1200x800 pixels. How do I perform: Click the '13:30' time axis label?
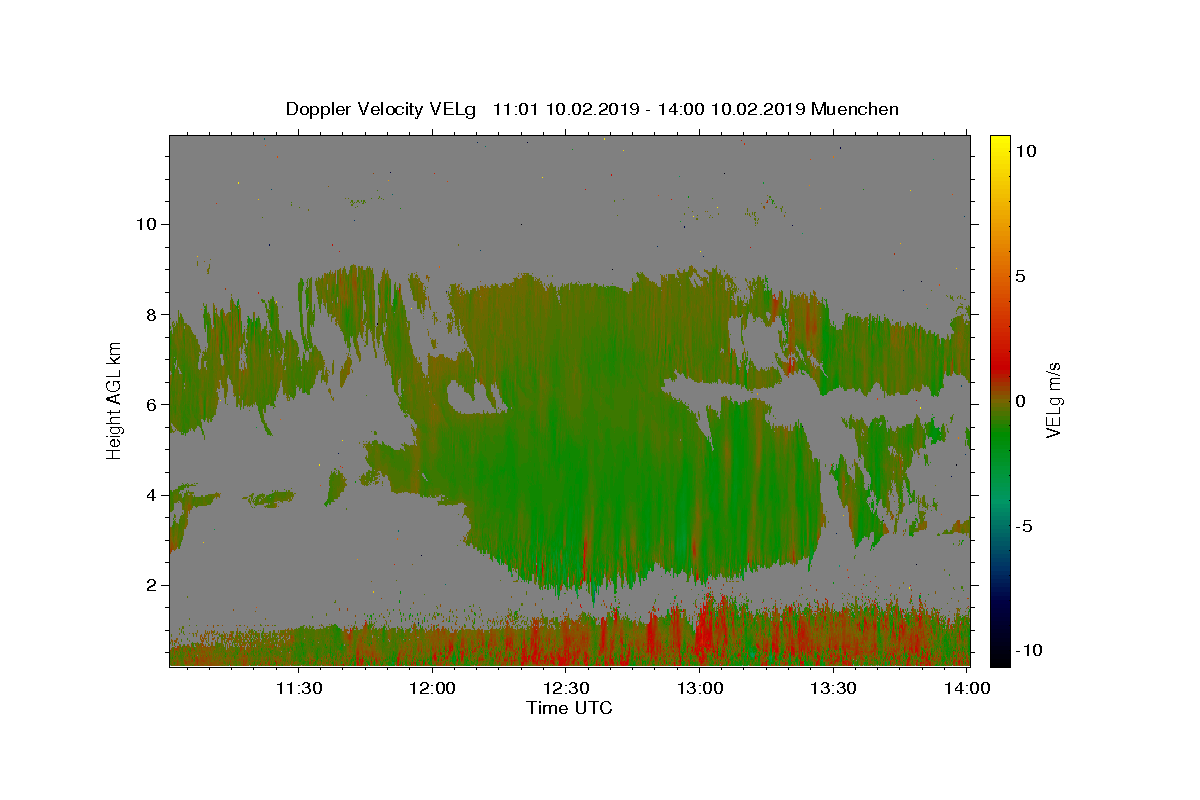click(834, 688)
